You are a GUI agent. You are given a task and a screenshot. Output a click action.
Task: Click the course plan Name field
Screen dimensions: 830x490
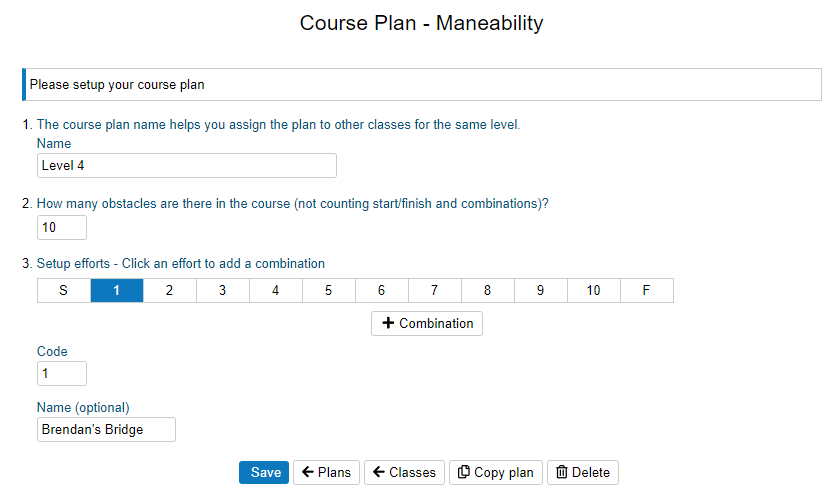click(186, 165)
